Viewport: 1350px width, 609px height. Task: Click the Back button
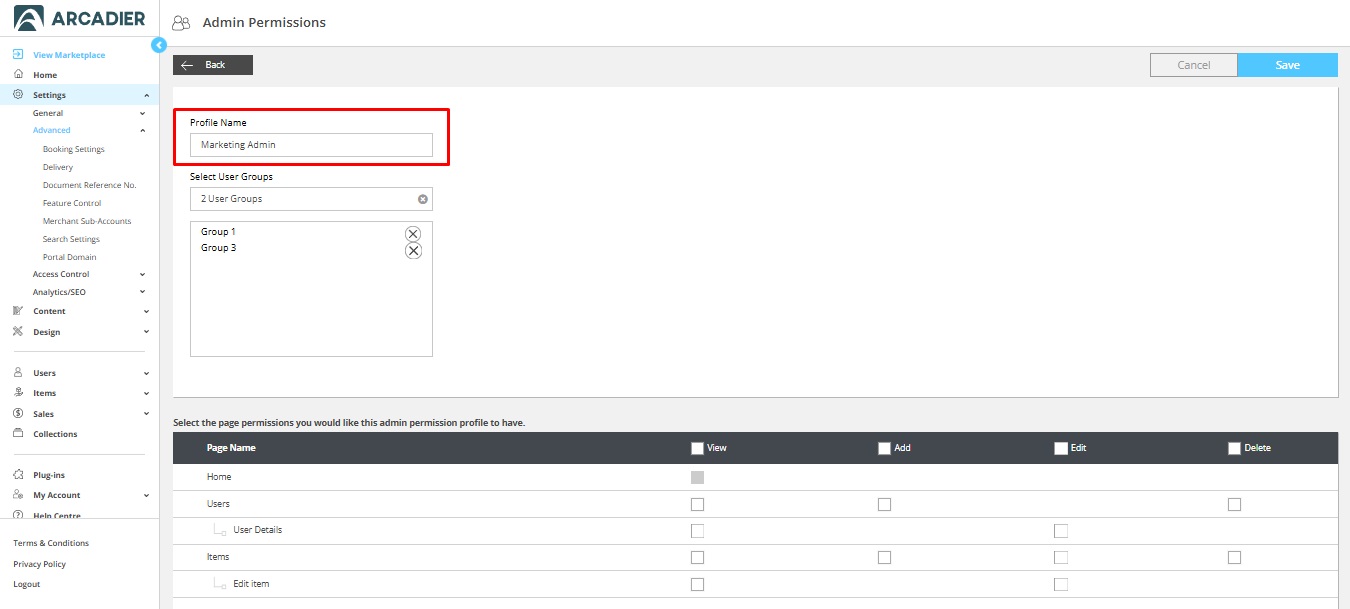213,65
